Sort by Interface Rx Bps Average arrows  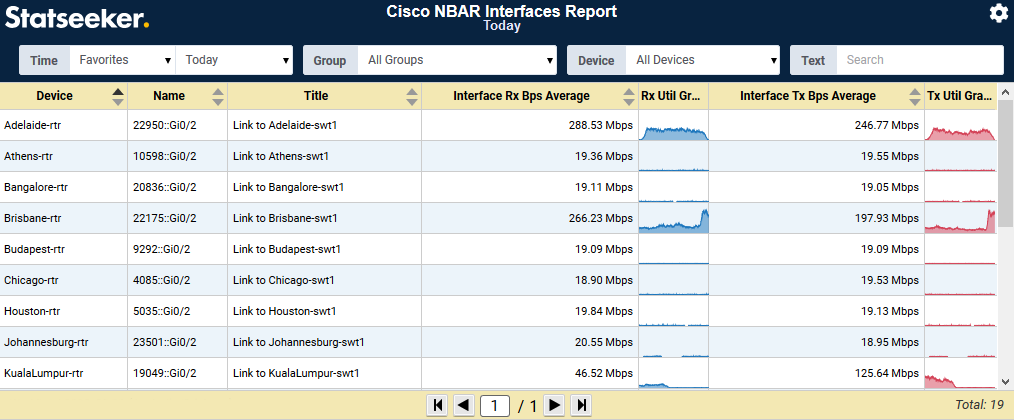click(x=628, y=97)
